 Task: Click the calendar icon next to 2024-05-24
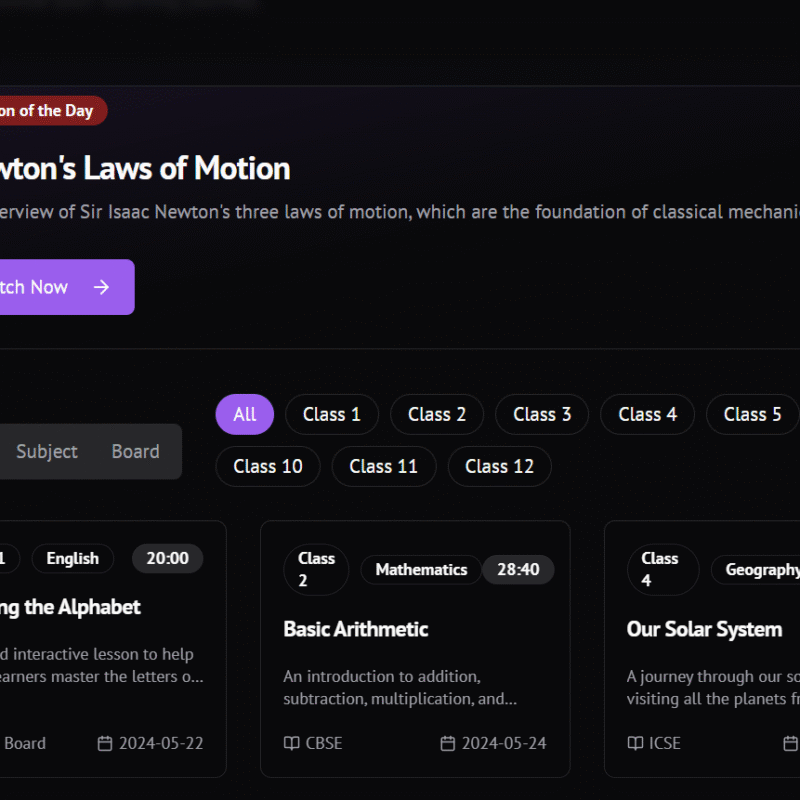coord(448,743)
